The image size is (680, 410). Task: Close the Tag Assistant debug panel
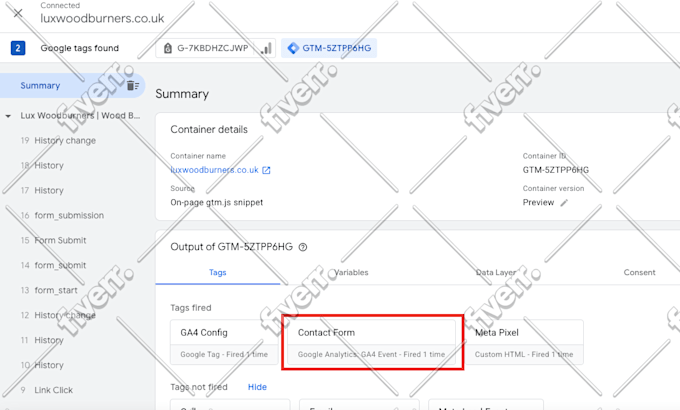(18, 13)
